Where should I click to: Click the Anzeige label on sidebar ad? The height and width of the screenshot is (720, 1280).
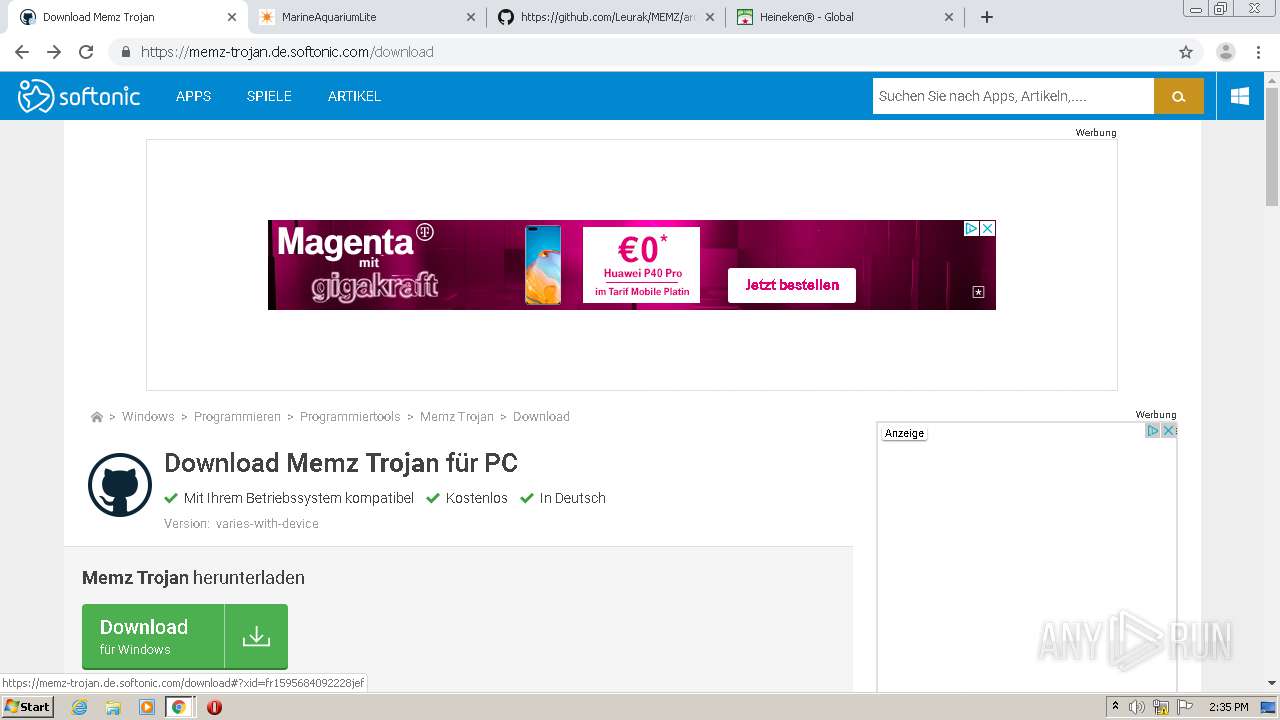[905, 433]
